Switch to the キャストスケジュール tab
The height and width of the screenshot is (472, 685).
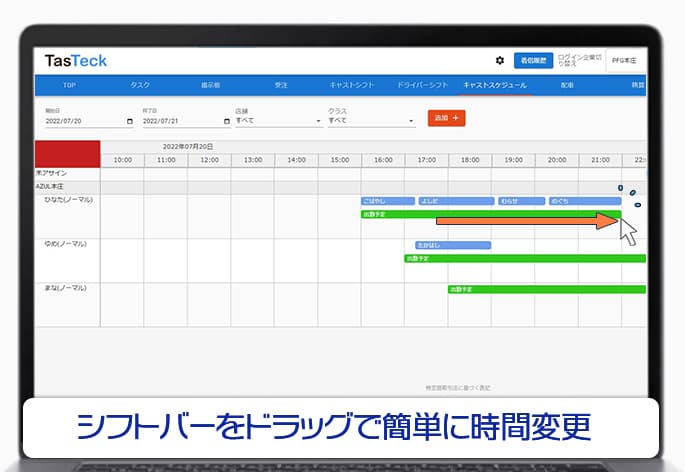tap(494, 86)
